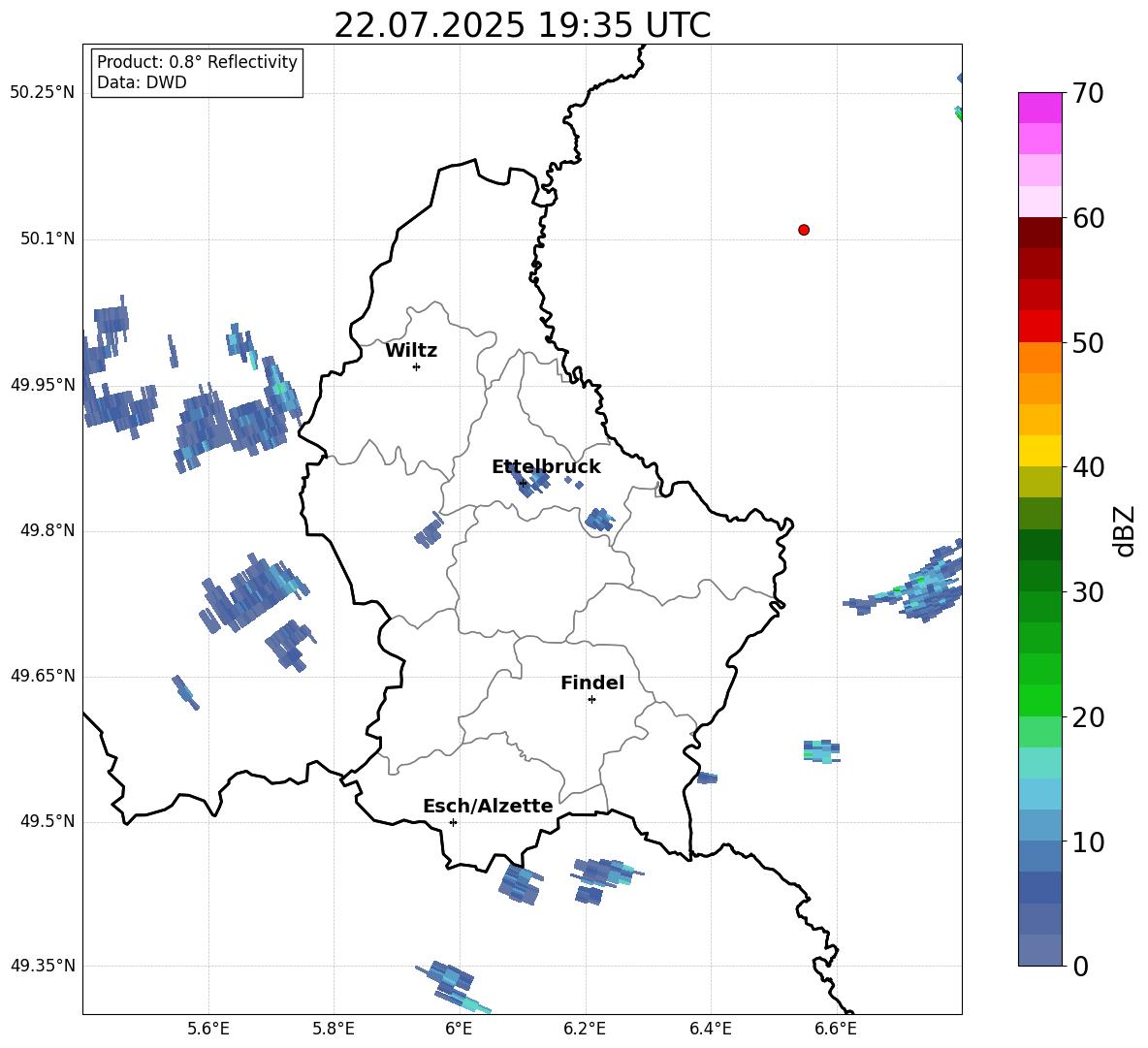Click the 50.1°N latitude label
The image size is (1148, 1048).
48,239
